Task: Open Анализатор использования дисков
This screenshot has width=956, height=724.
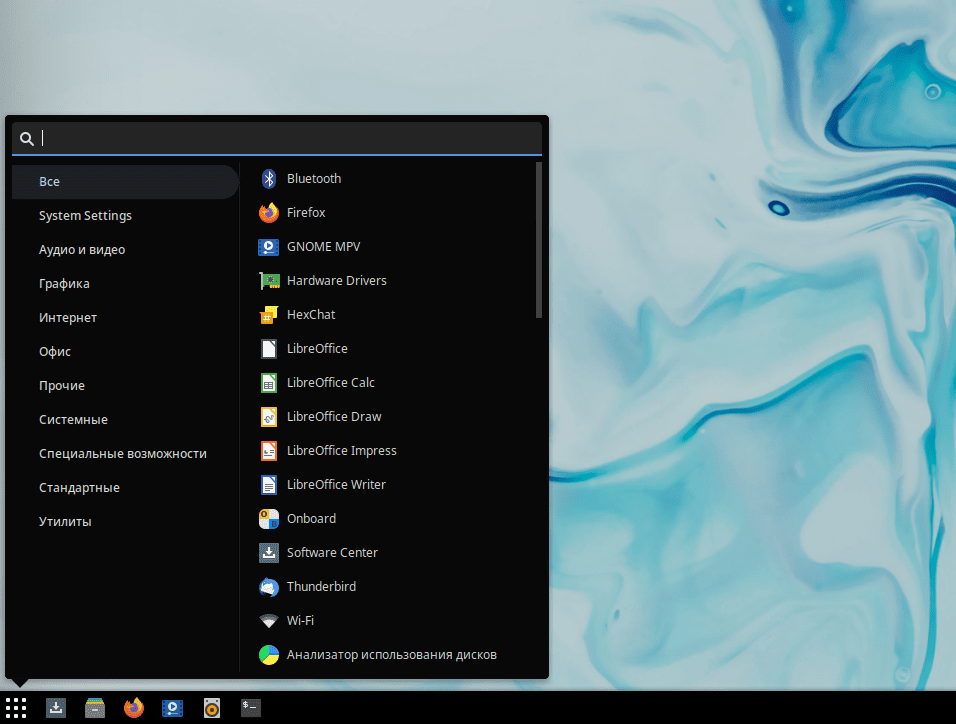Action: [391, 655]
